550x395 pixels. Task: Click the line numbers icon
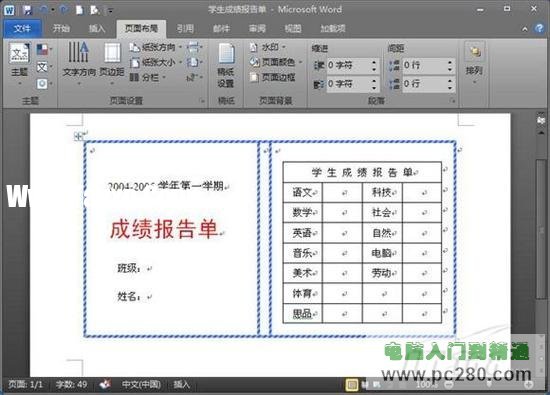tap(195, 62)
